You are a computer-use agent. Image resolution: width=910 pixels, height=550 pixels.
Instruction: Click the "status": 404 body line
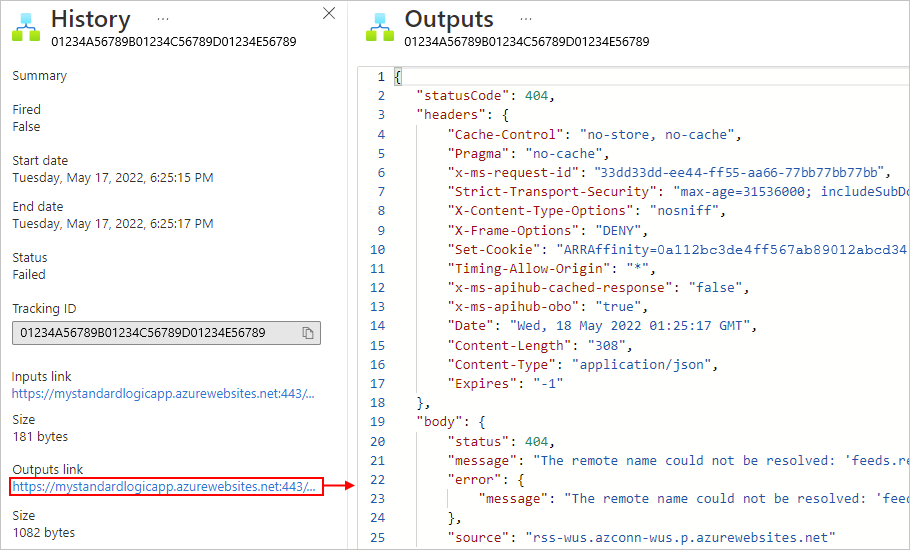(501, 442)
